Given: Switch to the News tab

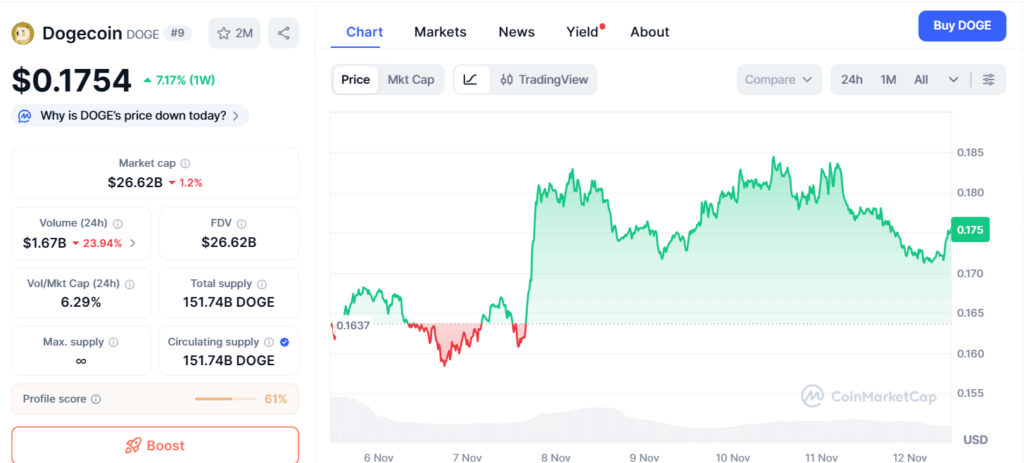Looking at the screenshot, I should point(516,32).
